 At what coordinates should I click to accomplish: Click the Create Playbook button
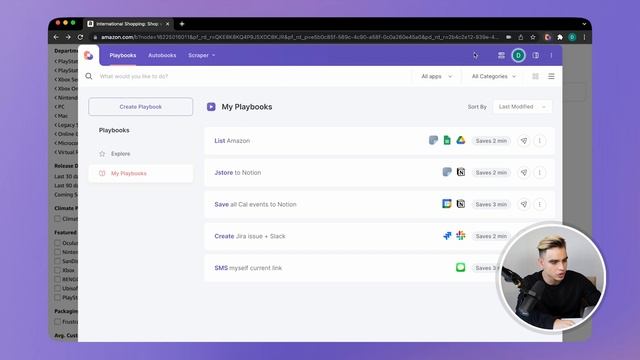[x=141, y=107]
